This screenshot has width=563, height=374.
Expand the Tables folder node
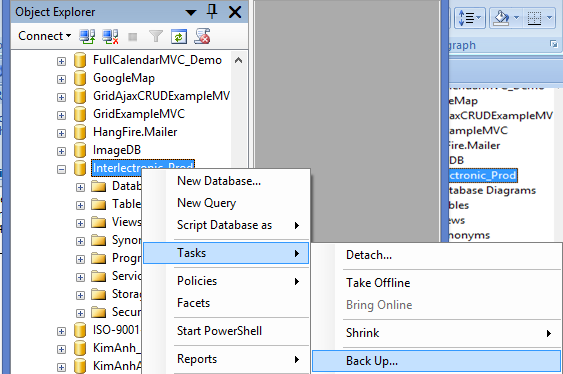pos(80,205)
